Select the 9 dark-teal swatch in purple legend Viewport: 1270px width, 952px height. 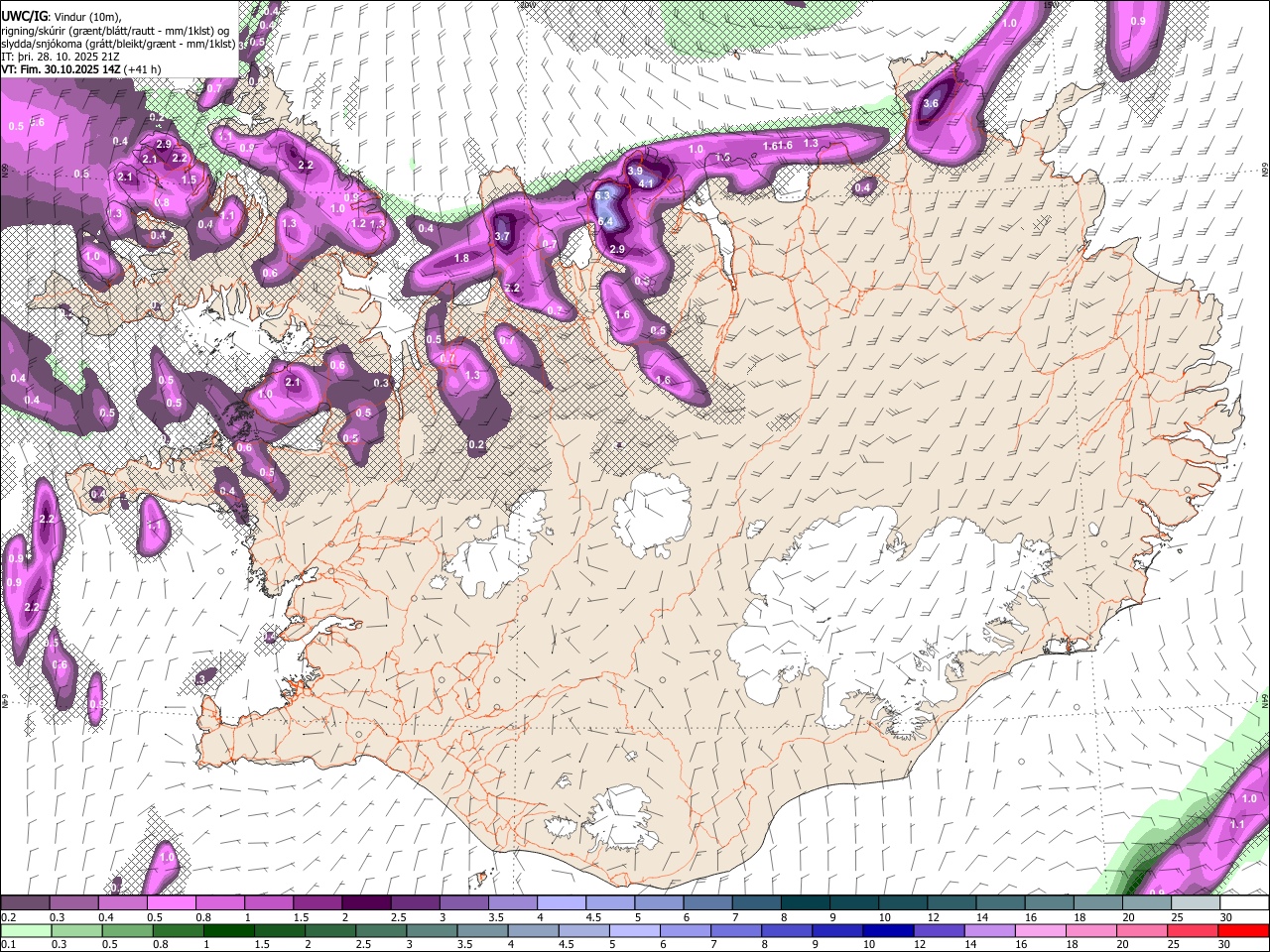click(852, 903)
